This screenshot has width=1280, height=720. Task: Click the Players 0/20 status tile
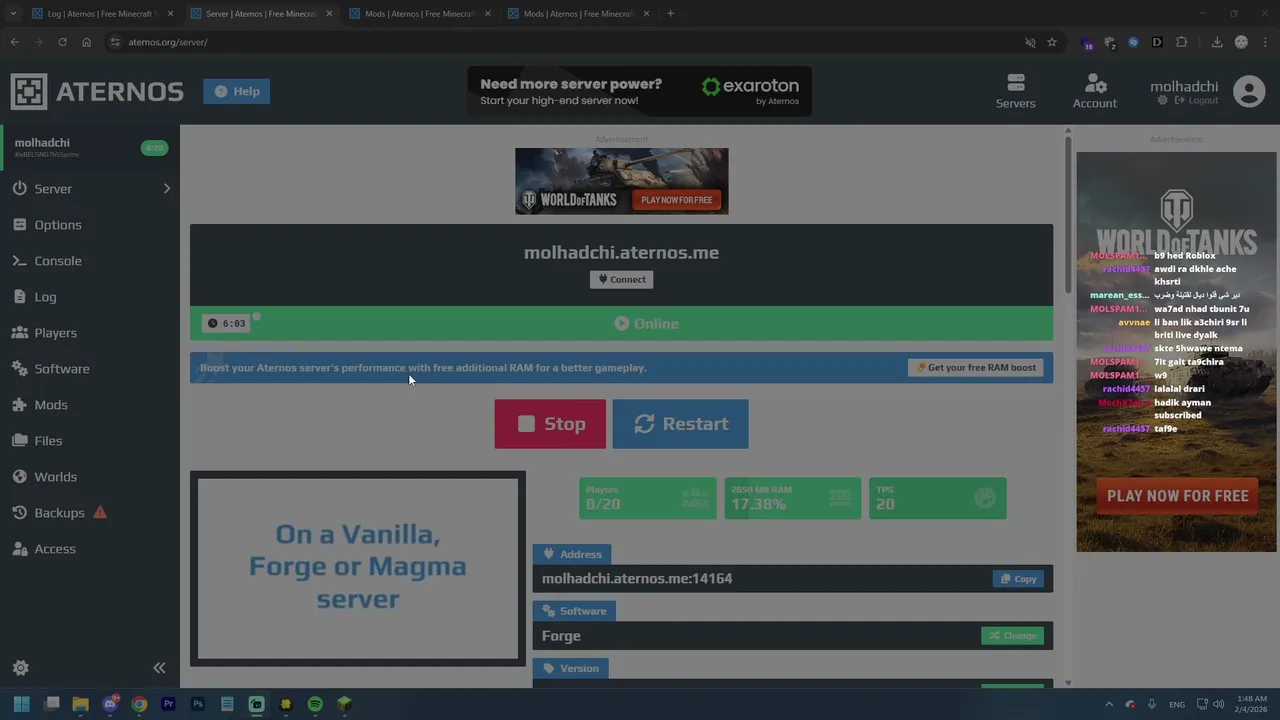[648, 498]
